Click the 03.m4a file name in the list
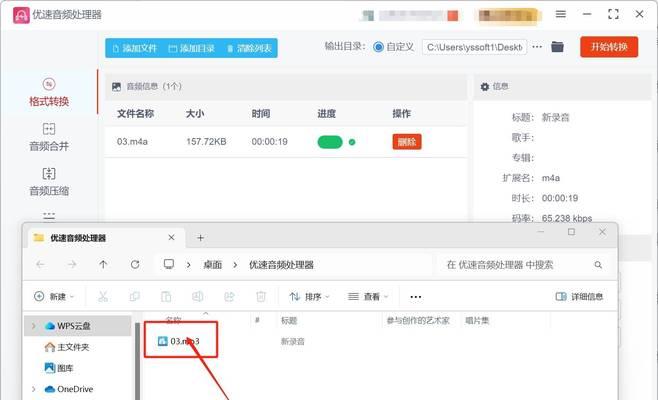Screen dimensions: 658x400 click(x=132, y=142)
